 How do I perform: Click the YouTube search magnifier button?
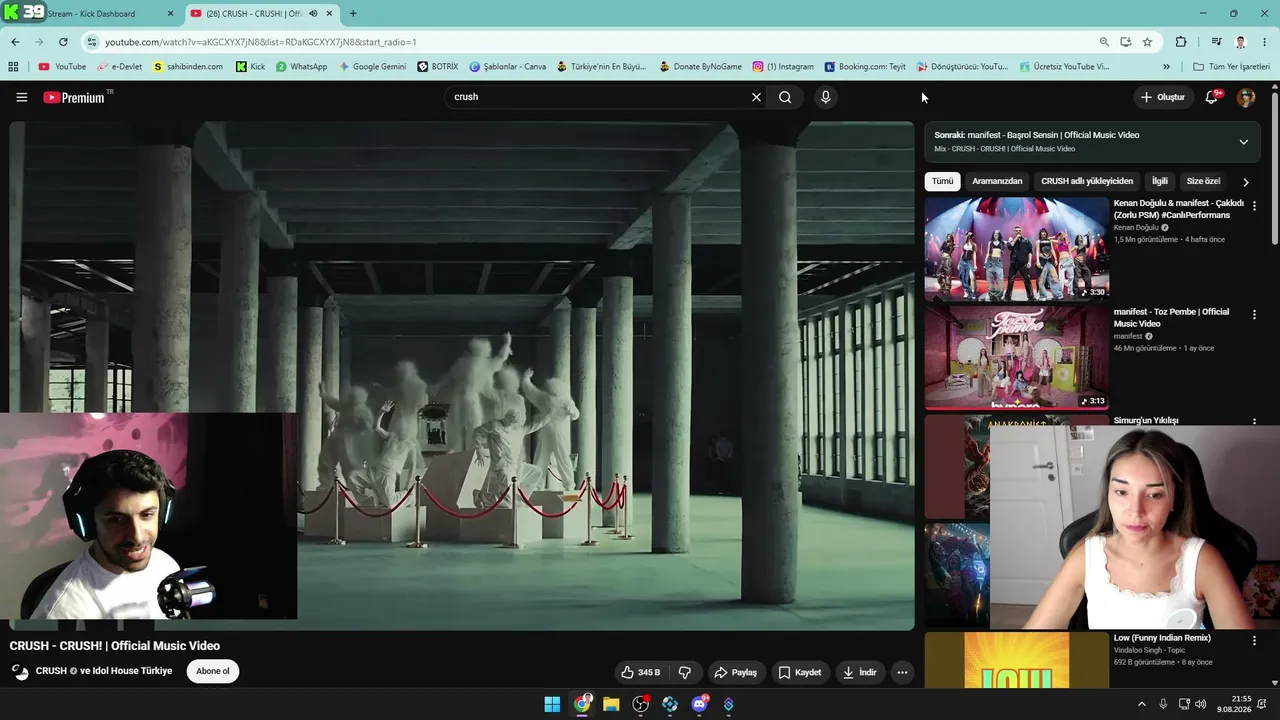[x=785, y=97]
